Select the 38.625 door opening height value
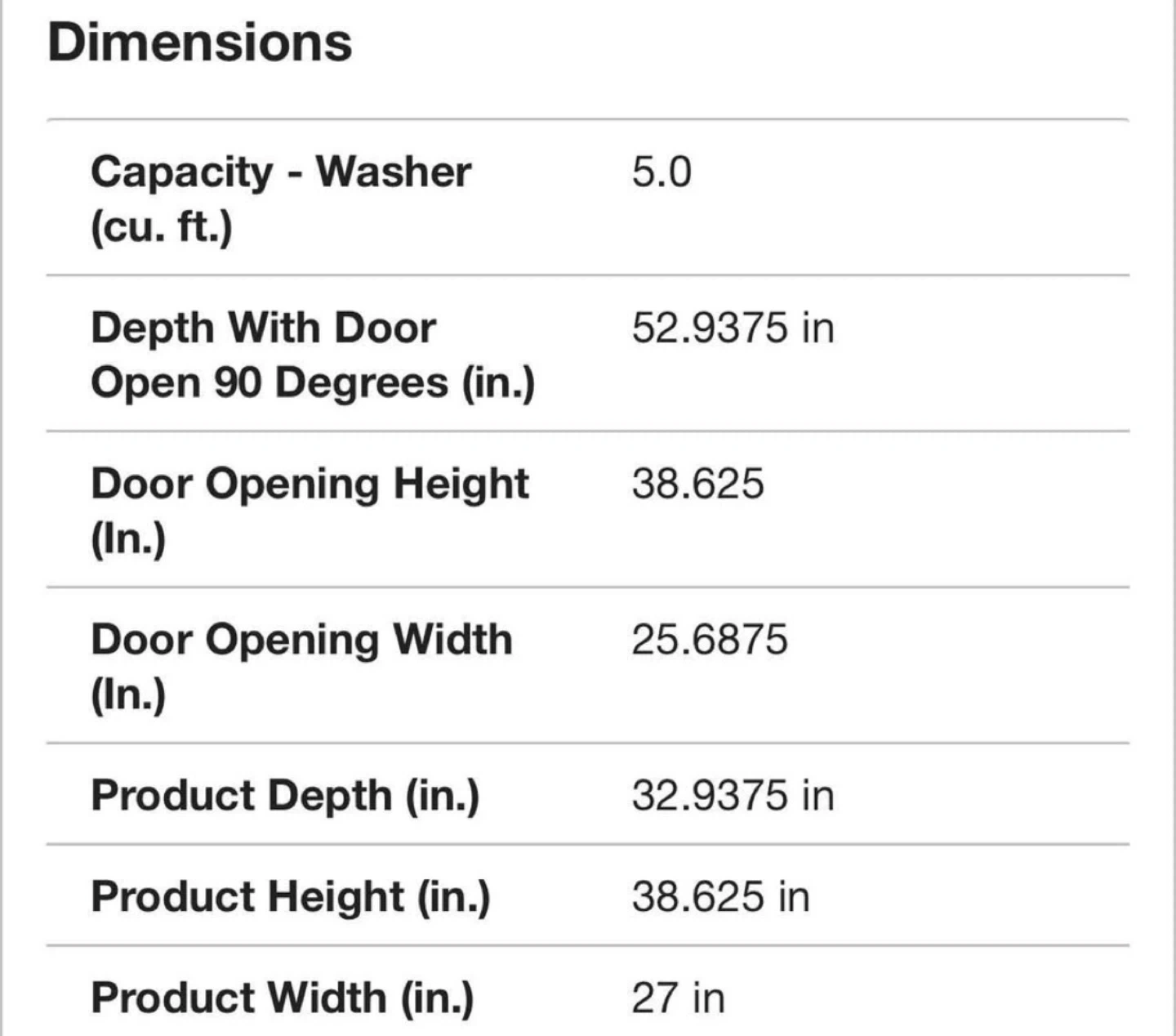Screen dimensions: 1176x1036 tap(697, 484)
